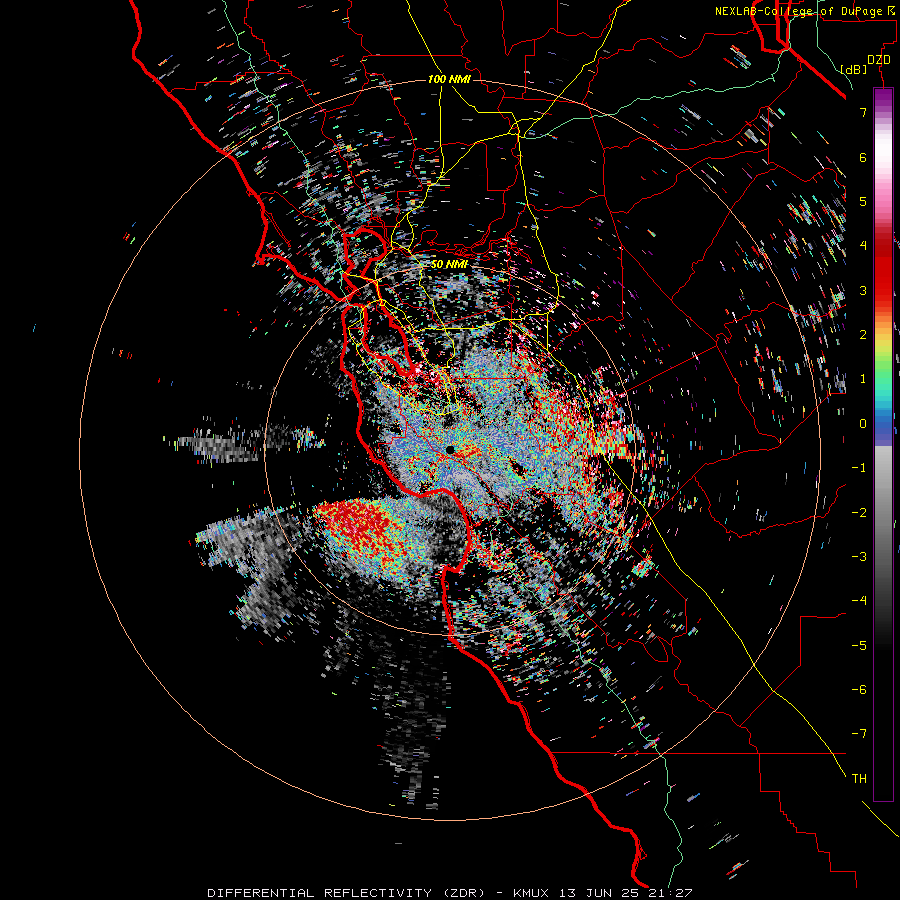
Task: Click the 5 value on the color scale
Action: coord(863,201)
